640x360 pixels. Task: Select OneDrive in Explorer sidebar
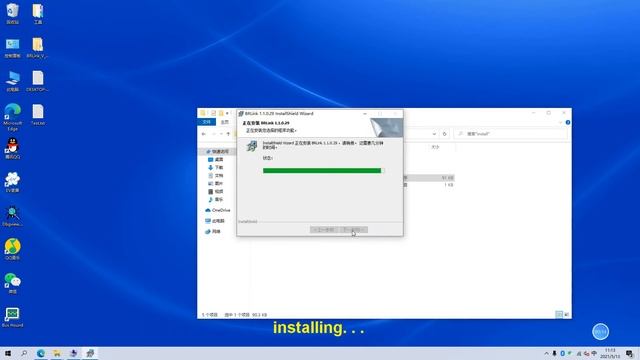tap(218, 210)
